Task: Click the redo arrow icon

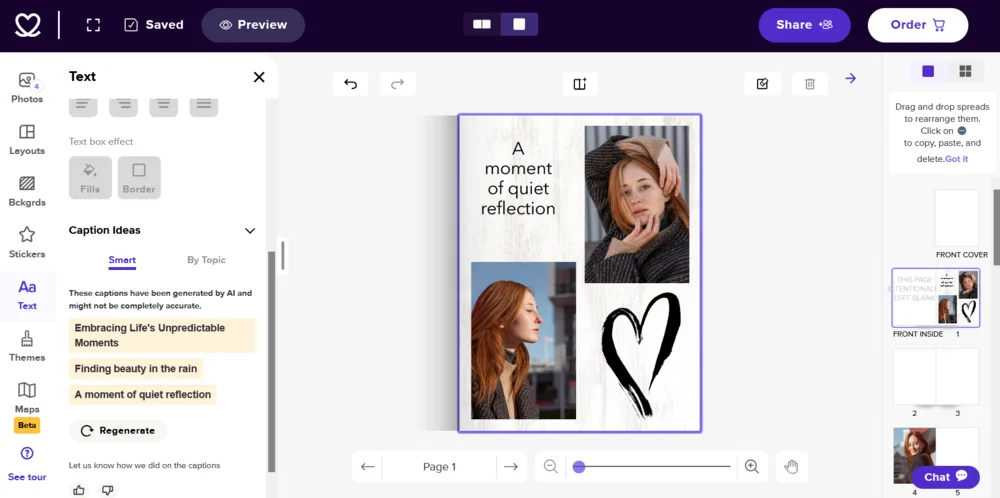Action: point(397,84)
